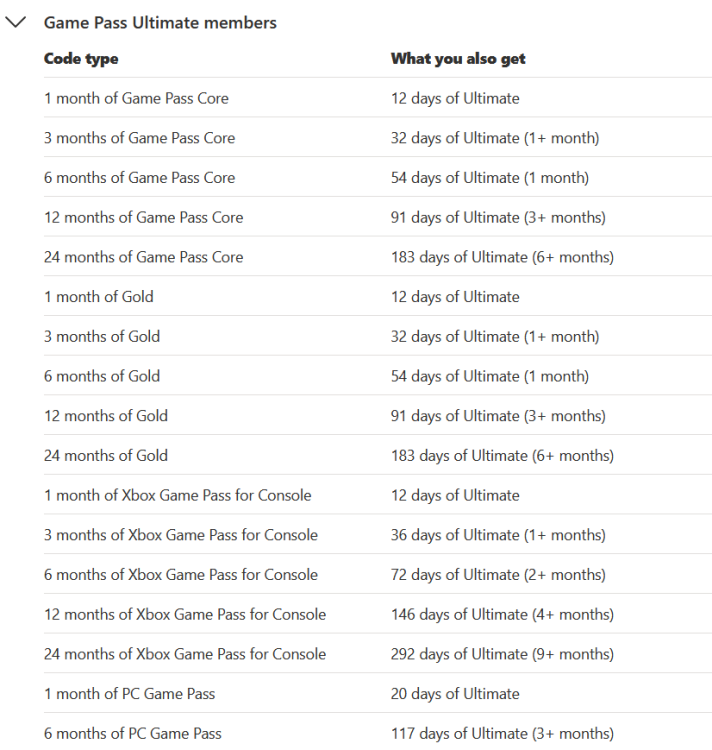Click 54 days of Ultimate for Core
712x750 pixels.
pyautogui.click(x=489, y=178)
